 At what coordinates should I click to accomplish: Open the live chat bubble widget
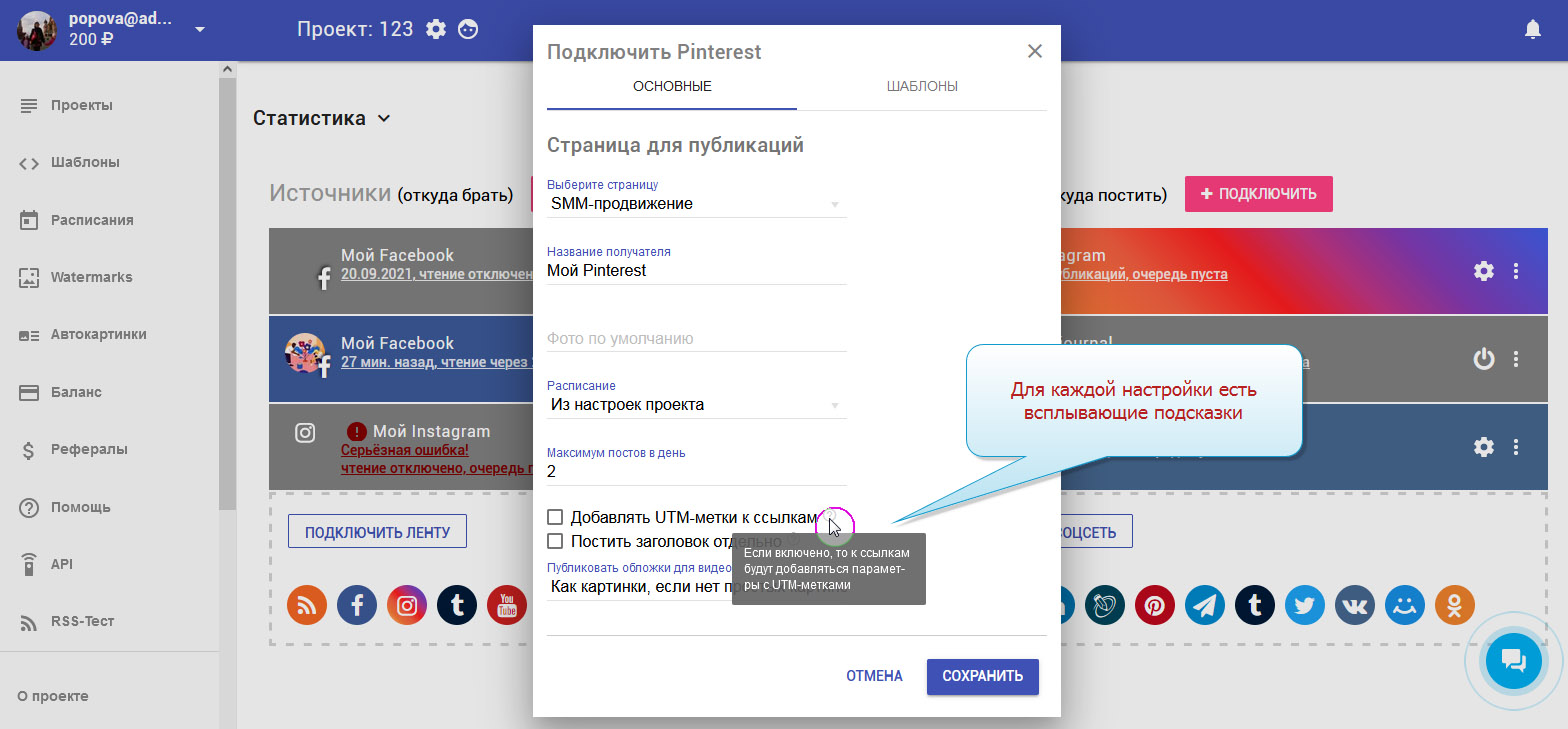coord(1513,660)
